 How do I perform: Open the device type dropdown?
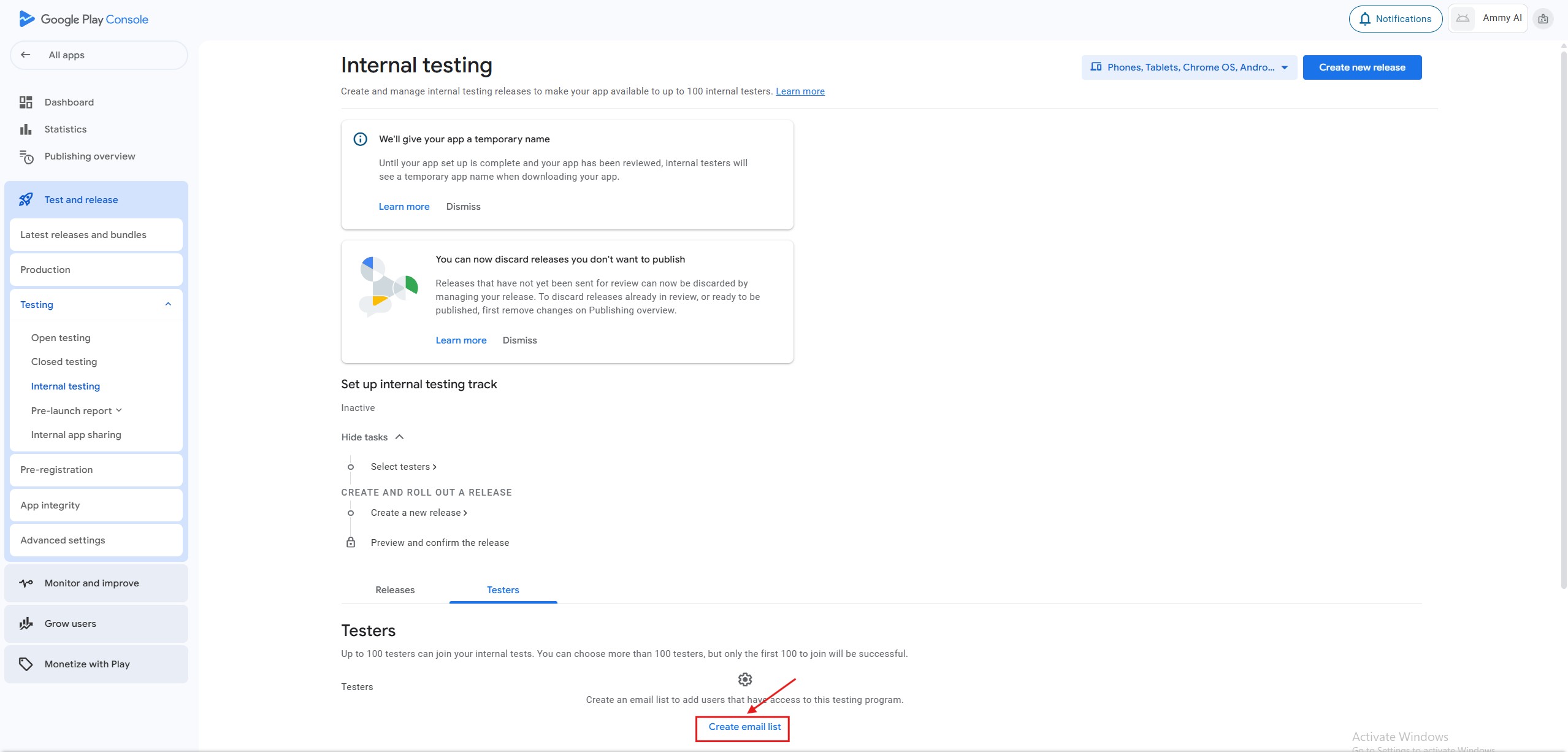click(x=1188, y=67)
